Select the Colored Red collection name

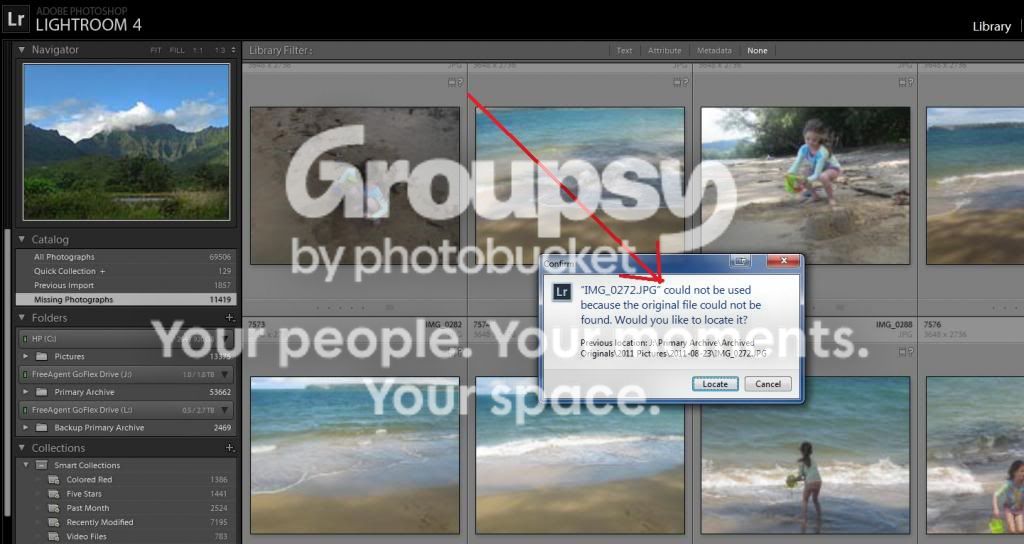coord(89,479)
